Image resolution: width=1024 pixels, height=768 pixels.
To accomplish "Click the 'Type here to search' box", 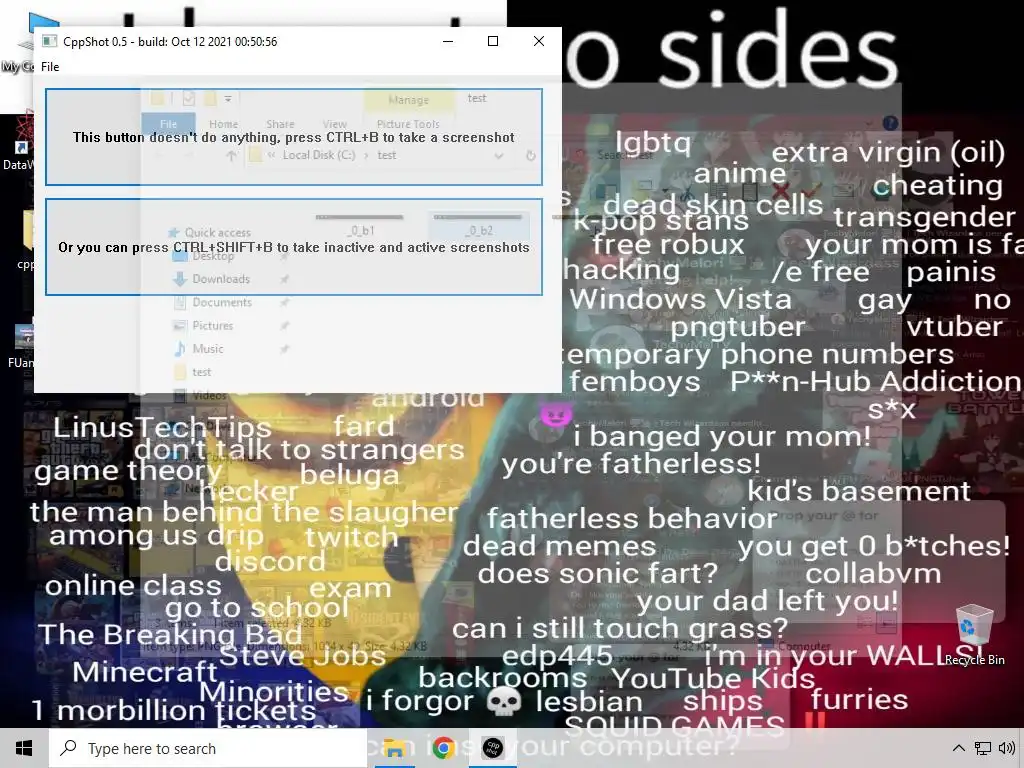I will [208, 748].
